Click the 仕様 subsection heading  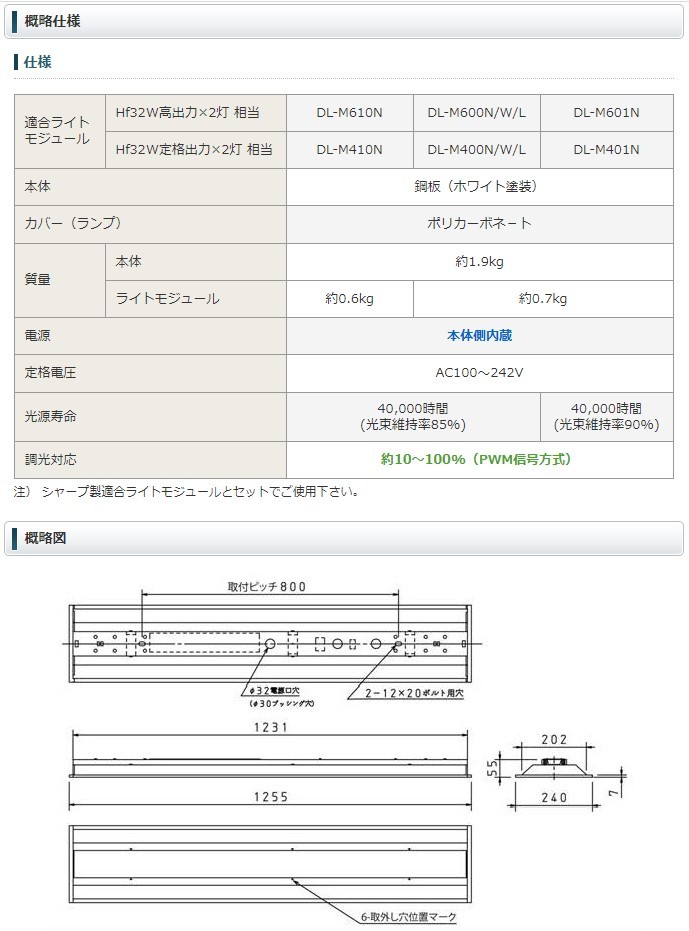37,62
